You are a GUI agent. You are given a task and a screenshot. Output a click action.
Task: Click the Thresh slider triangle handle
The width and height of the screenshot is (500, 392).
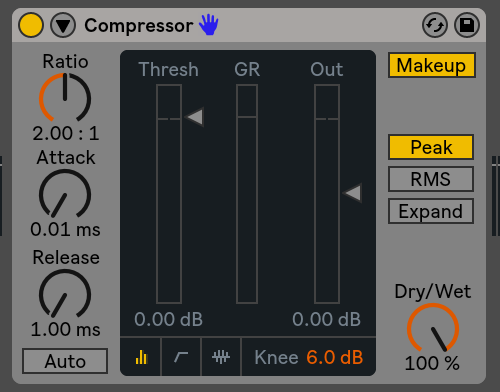[x=195, y=117]
